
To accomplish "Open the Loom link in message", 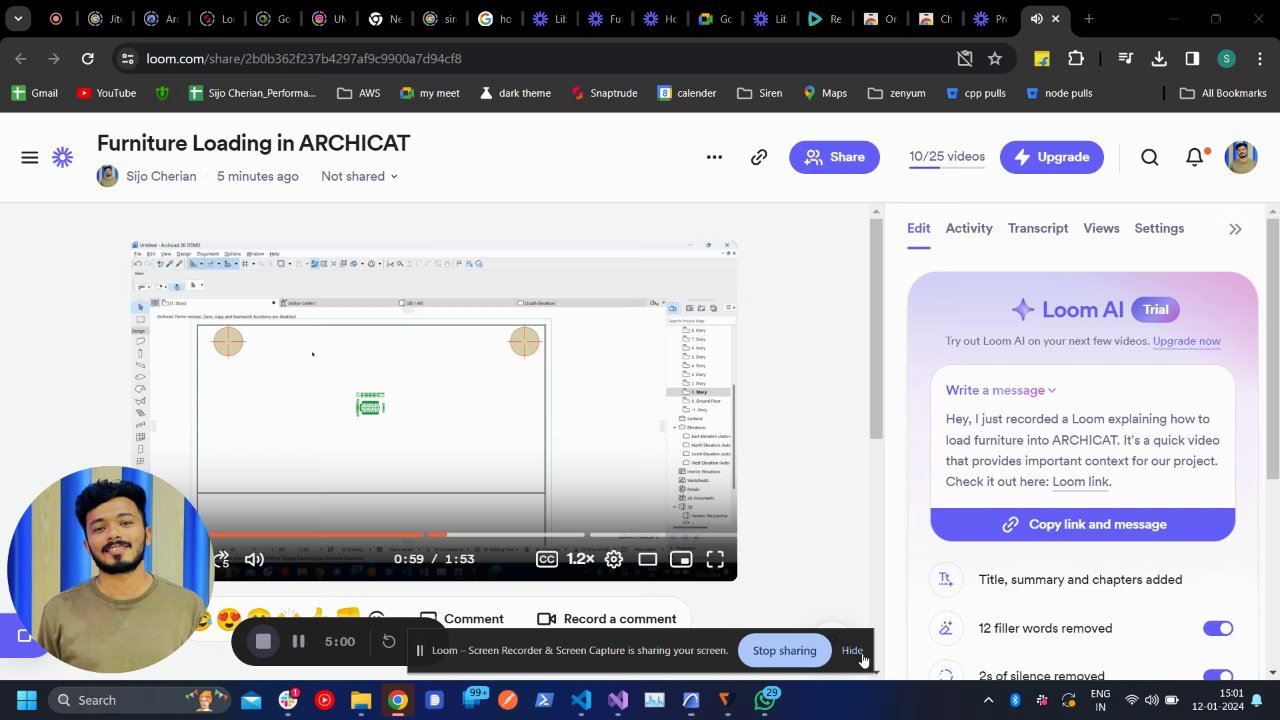I will click(x=1080, y=482).
